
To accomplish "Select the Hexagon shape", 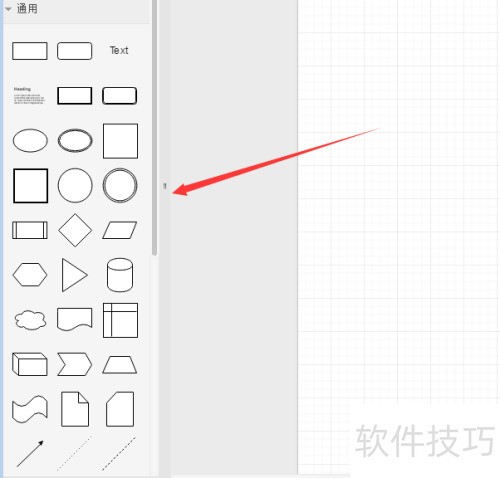I will 30,275.
